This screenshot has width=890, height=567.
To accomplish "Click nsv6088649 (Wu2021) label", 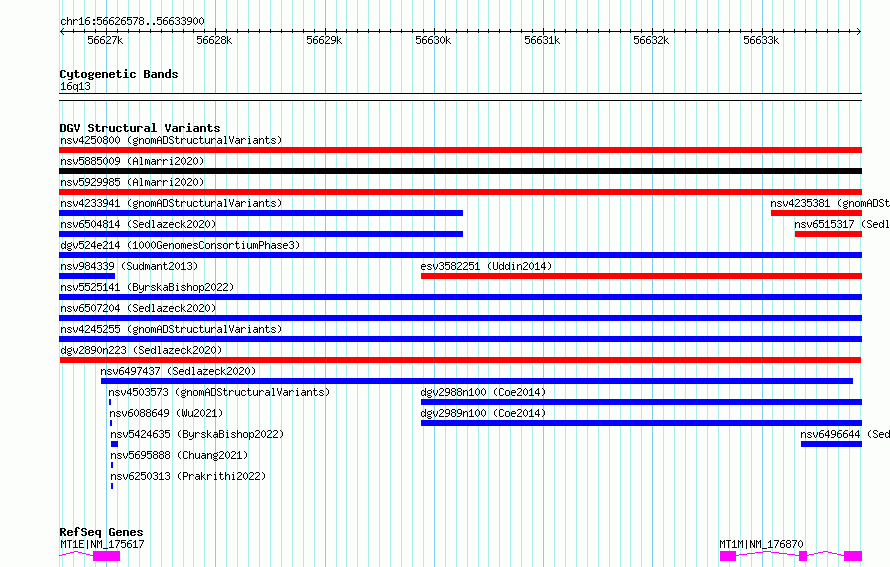I will pyautogui.click(x=166, y=413).
